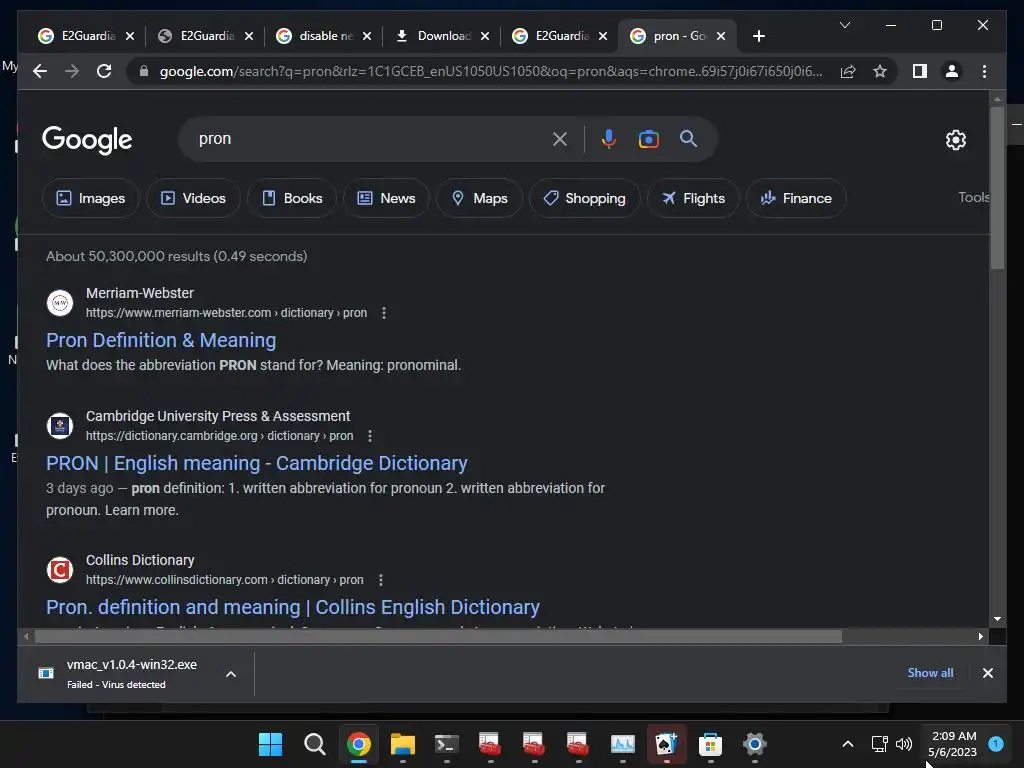Viewport: 1024px width, 768px height.
Task: Open terminal app from taskbar
Action: tap(447, 744)
